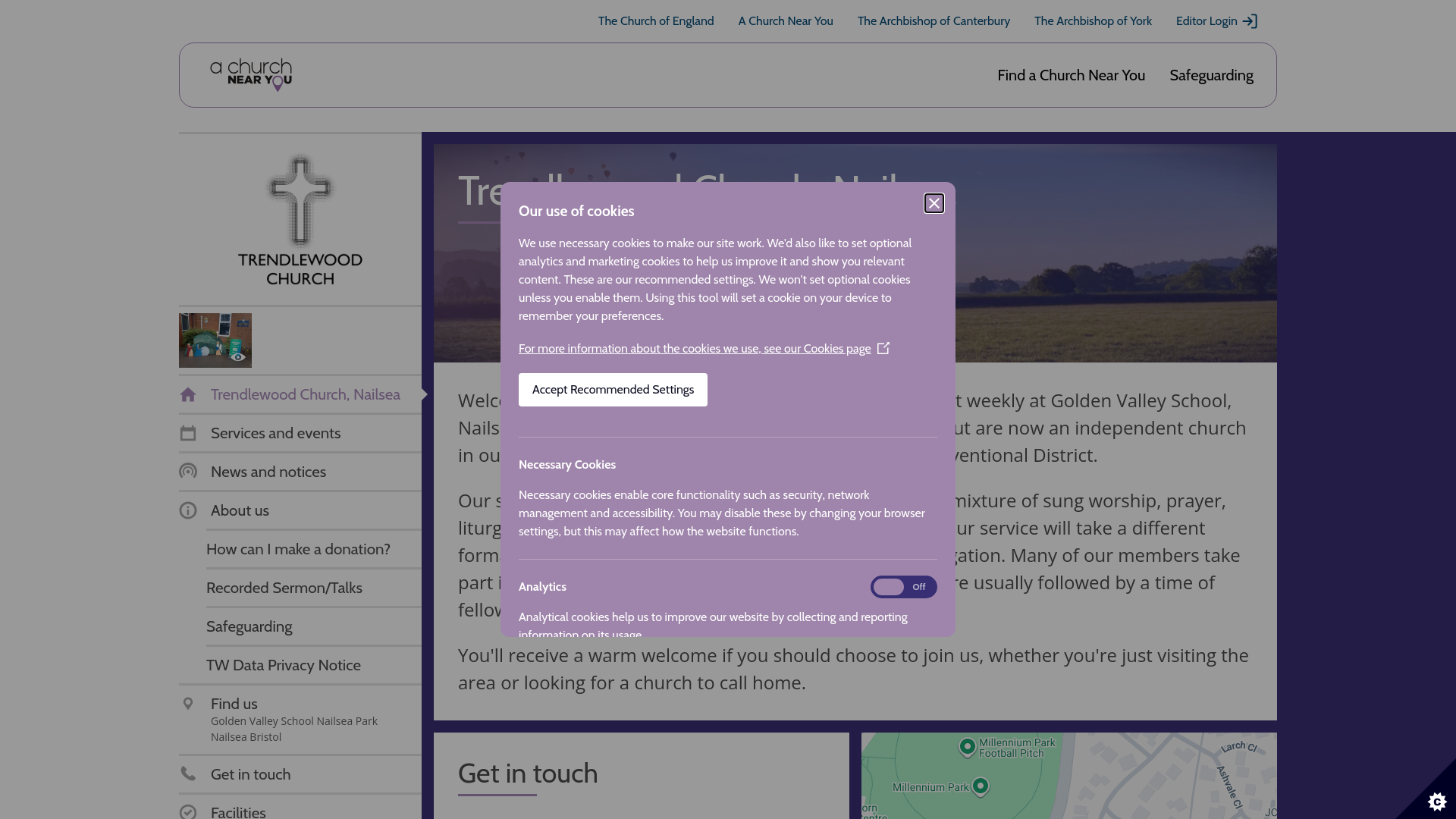This screenshot has height=819, width=1456.
Task: View the church photo thumbnail
Action: [x=215, y=340]
